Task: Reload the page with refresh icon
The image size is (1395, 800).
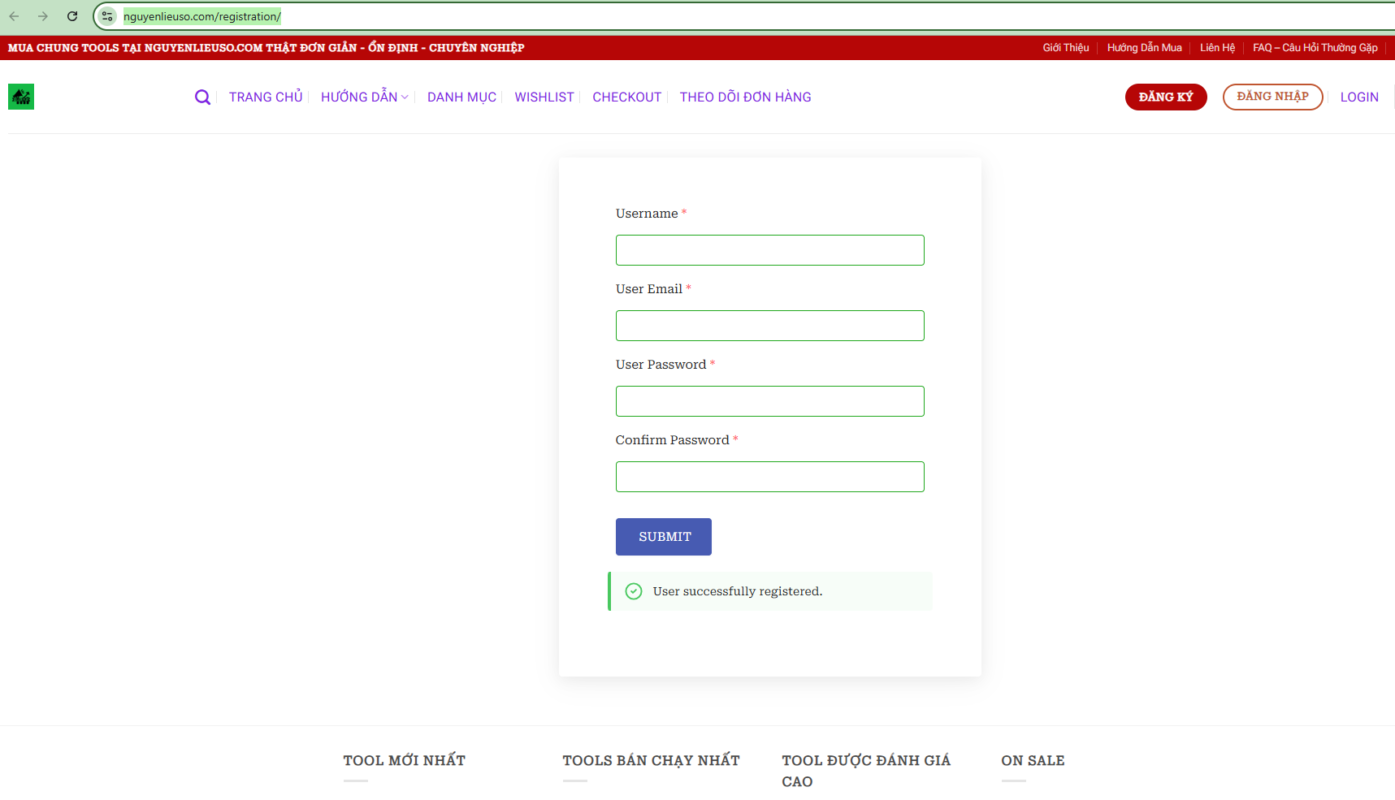Action: (x=72, y=16)
